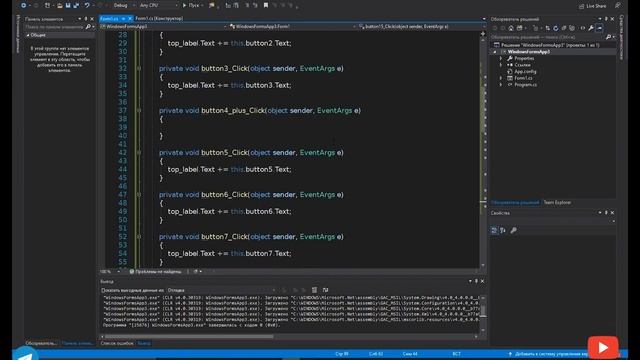Switch to Team Explorer tab
Image resolution: width=640 pixels, height=360 pixels.
(557, 202)
